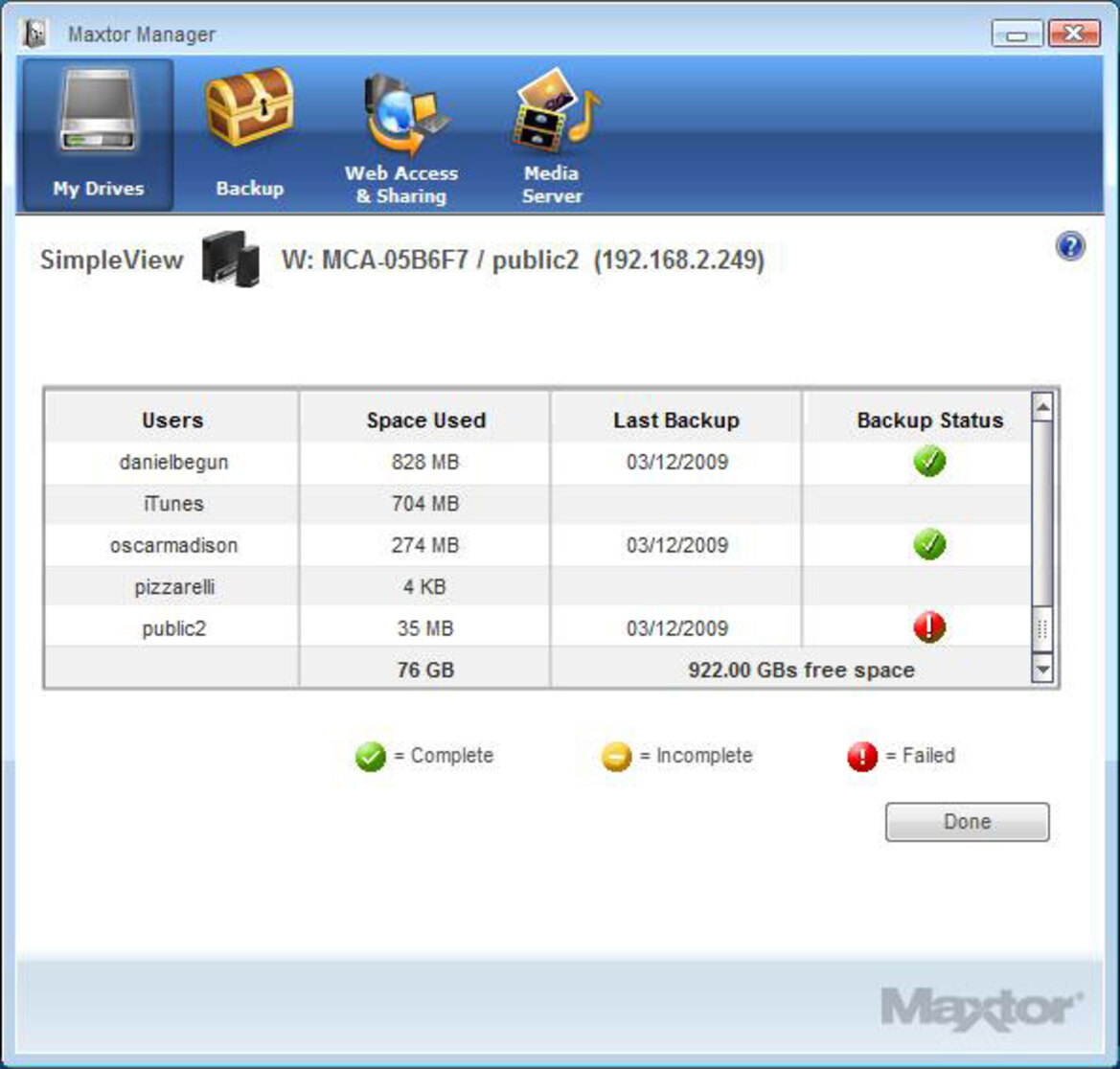
Task: Click the red Failed legend icon
Action: pos(862,756)
